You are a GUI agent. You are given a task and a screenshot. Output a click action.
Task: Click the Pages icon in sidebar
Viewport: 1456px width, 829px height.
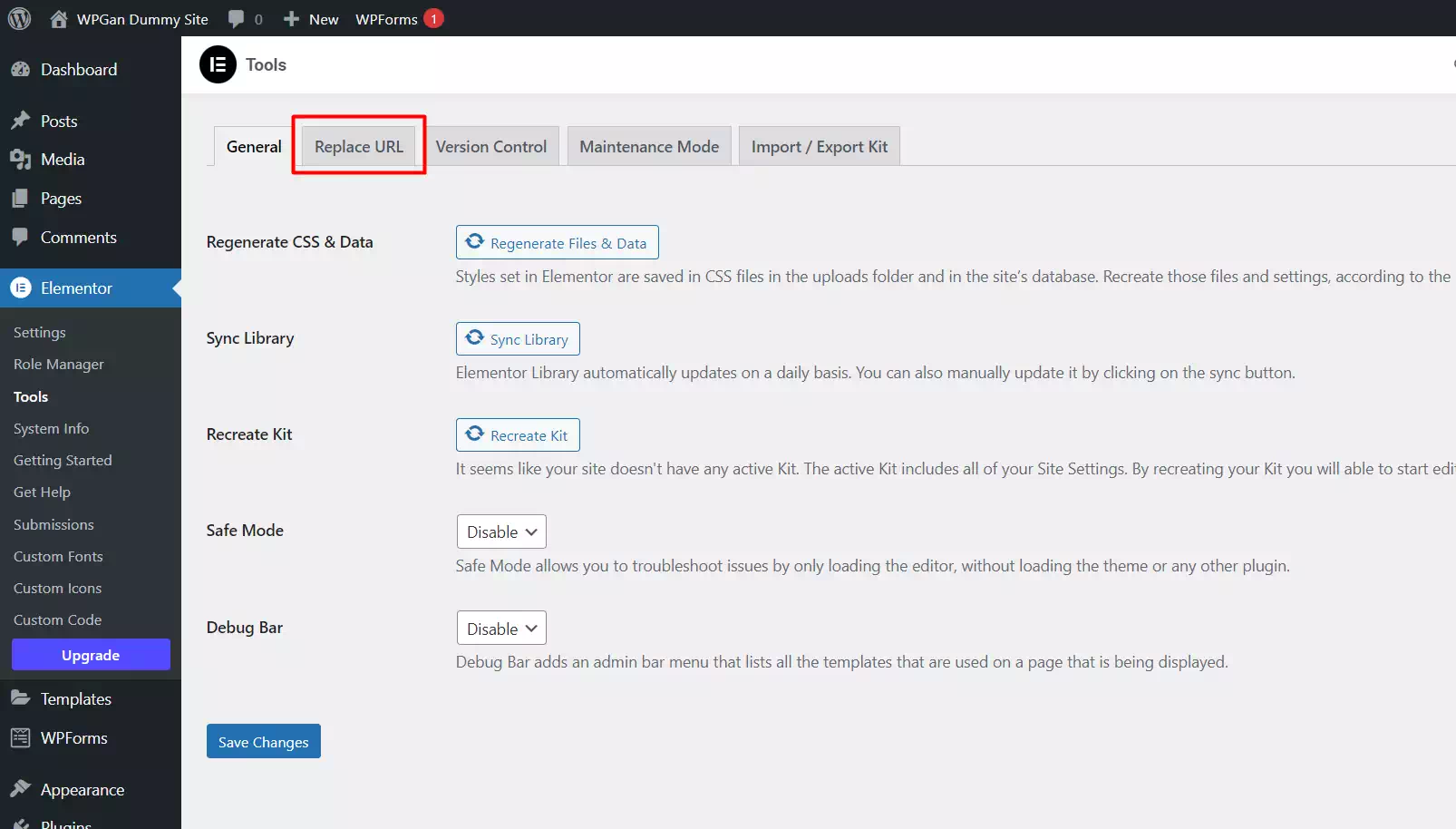[x=20, y=199]
